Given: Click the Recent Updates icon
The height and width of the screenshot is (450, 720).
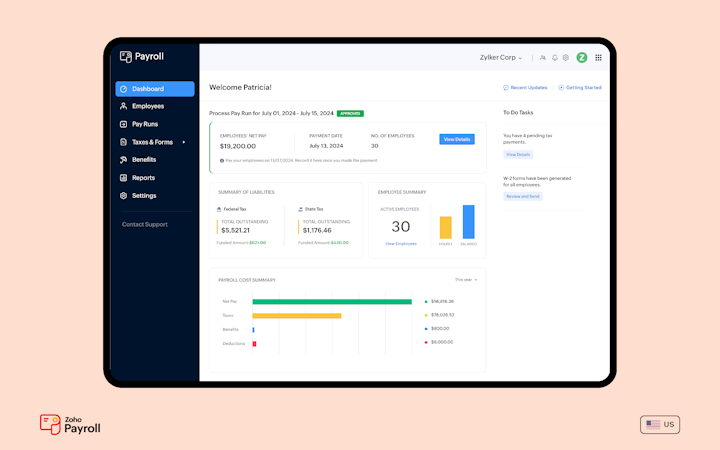Looking at the screenshot, I should tap(506, 87).
